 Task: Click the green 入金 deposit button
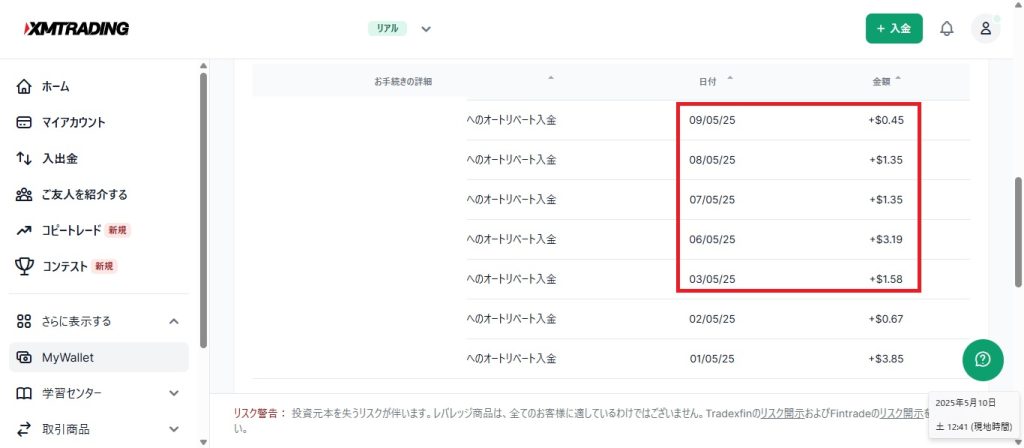pos(894,29)
